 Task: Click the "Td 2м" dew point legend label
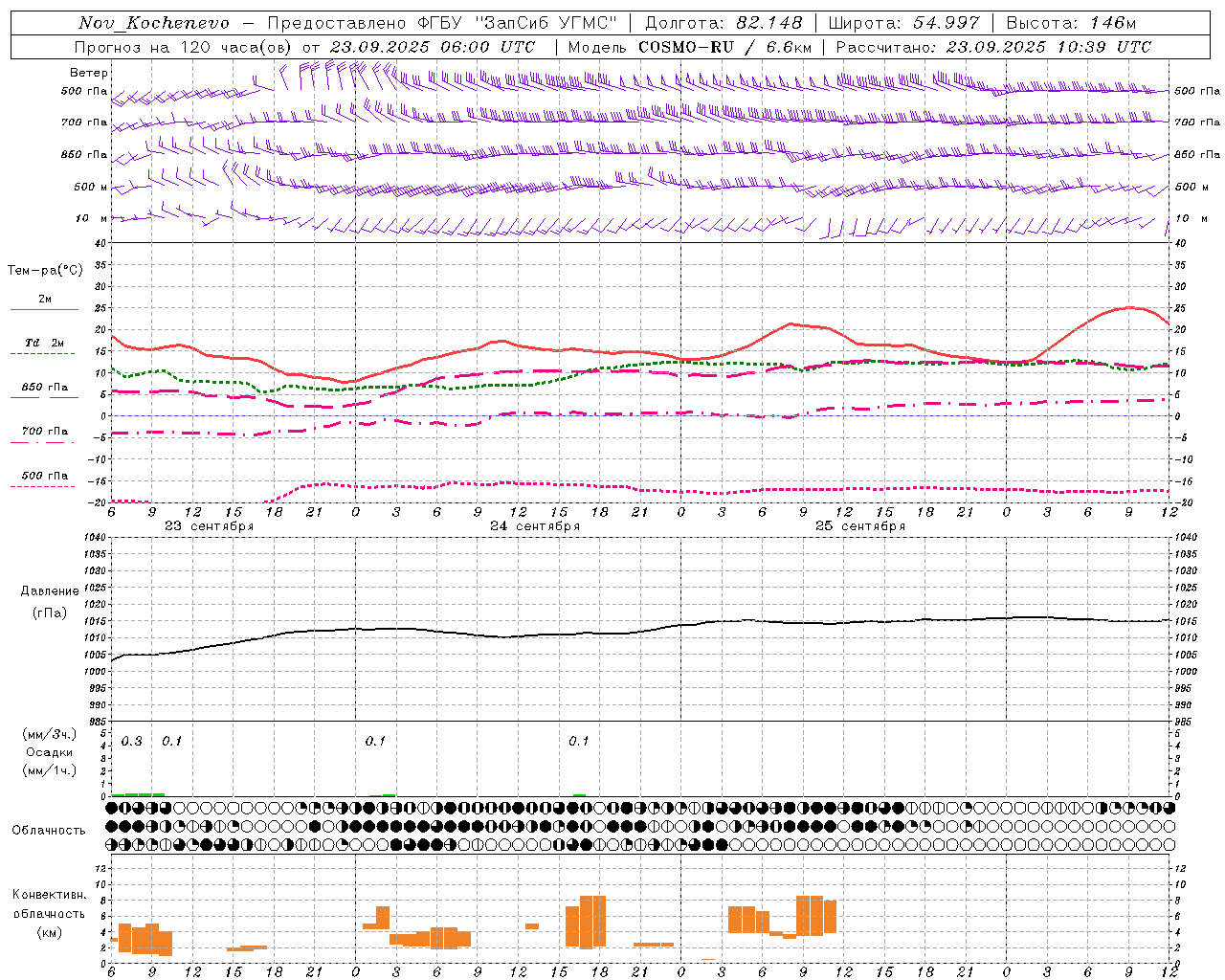click(x=44, y=343)
